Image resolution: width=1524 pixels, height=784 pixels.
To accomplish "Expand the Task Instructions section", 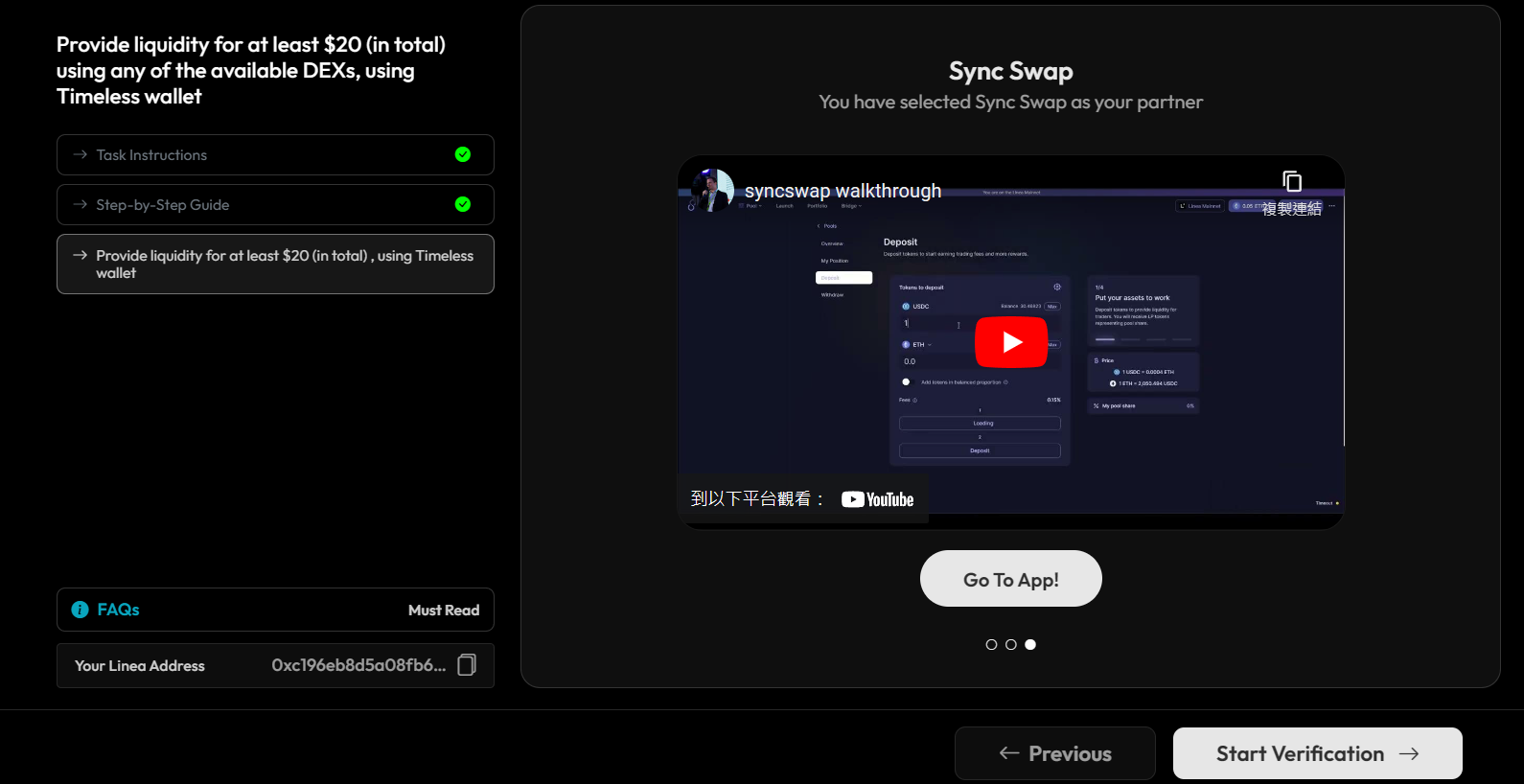I will coord(153,155).
